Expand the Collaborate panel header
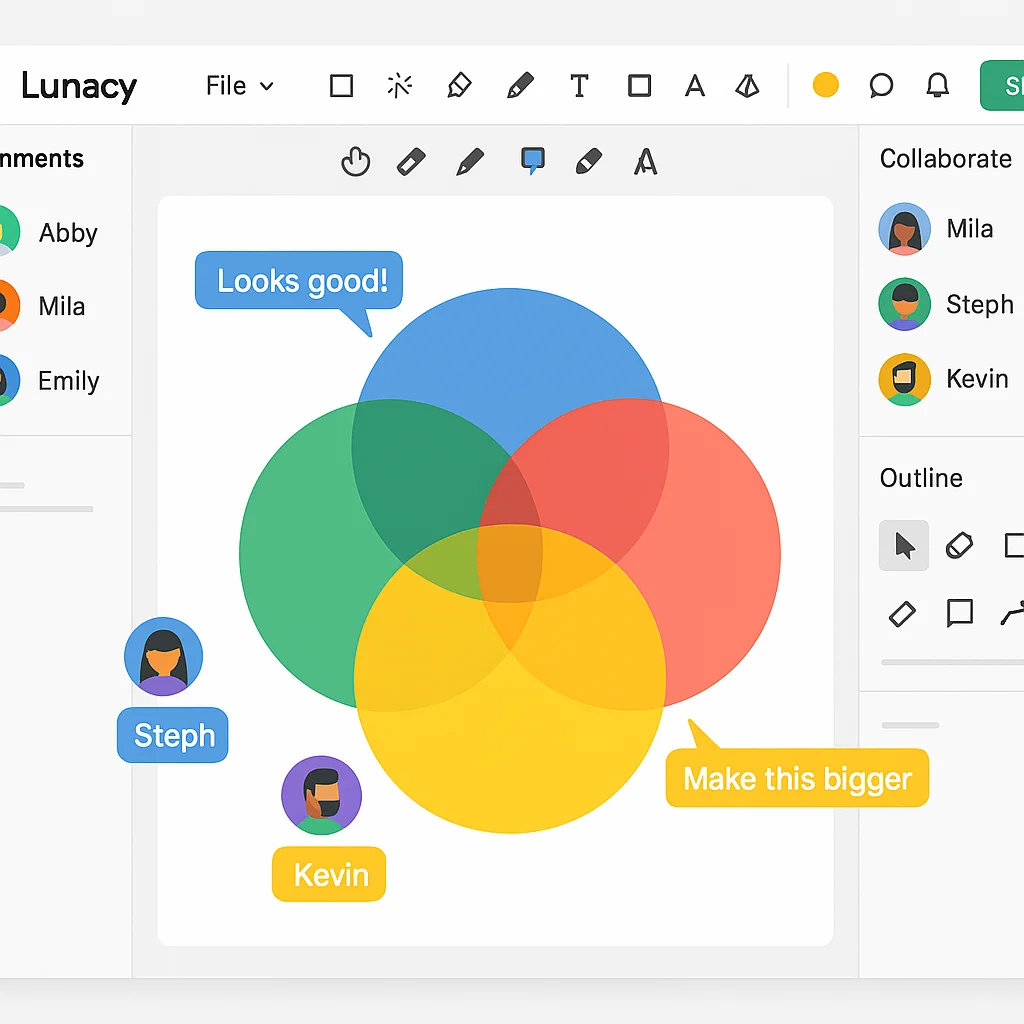This screenshot has height=1024, width=1024. (x=945, y=158)
